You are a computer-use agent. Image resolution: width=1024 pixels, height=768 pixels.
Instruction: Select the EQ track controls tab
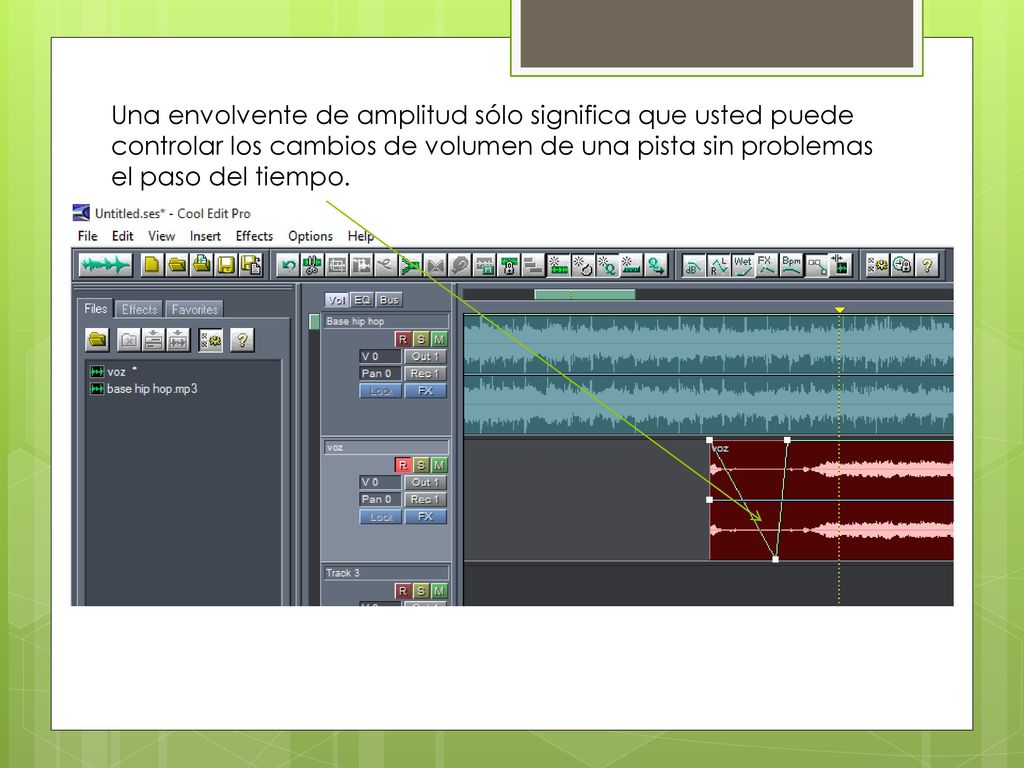(362, 300)
